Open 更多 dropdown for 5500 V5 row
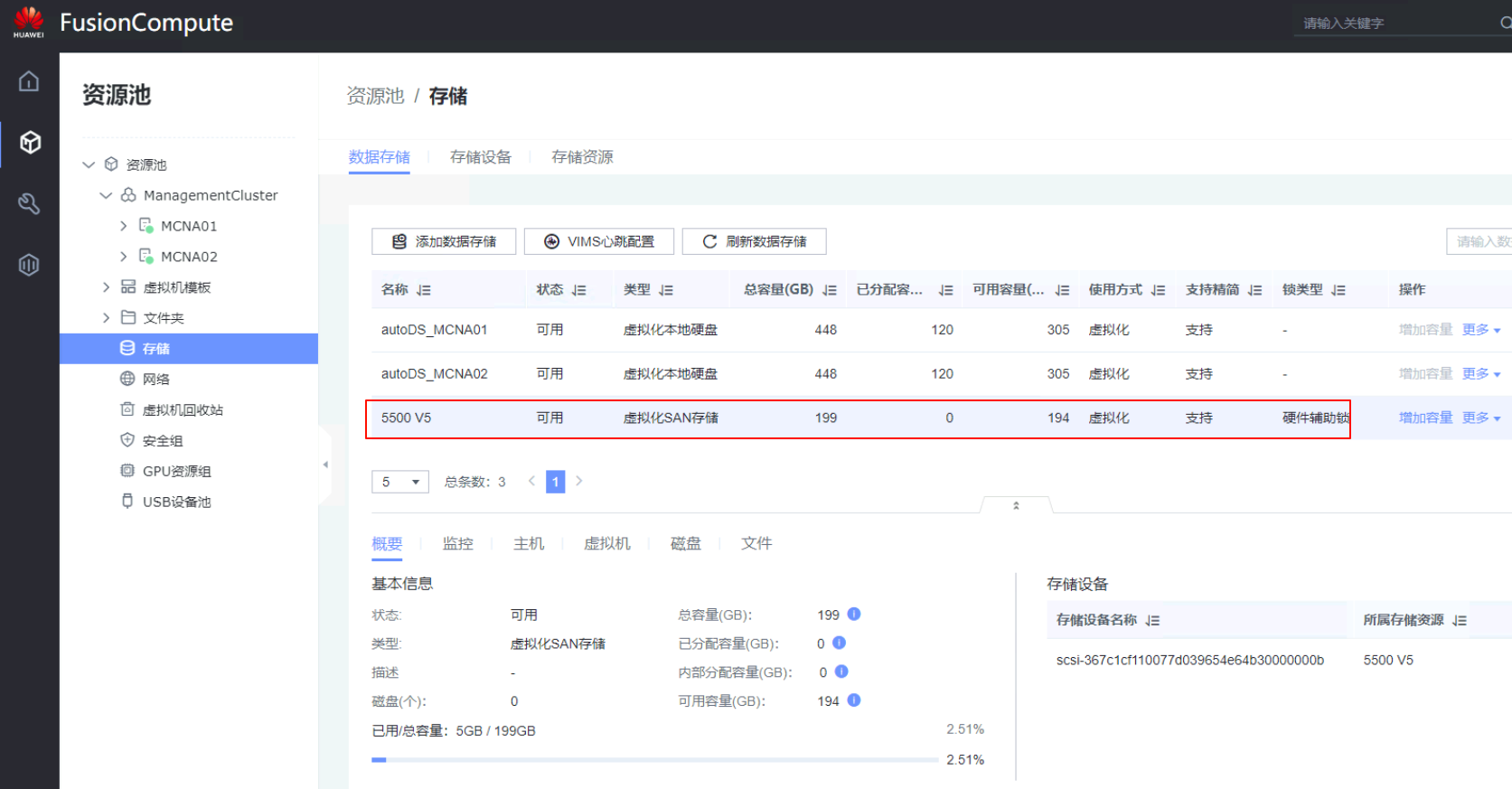Image resolution: width=1512 pixels, height=789 pixels. 1481,418
